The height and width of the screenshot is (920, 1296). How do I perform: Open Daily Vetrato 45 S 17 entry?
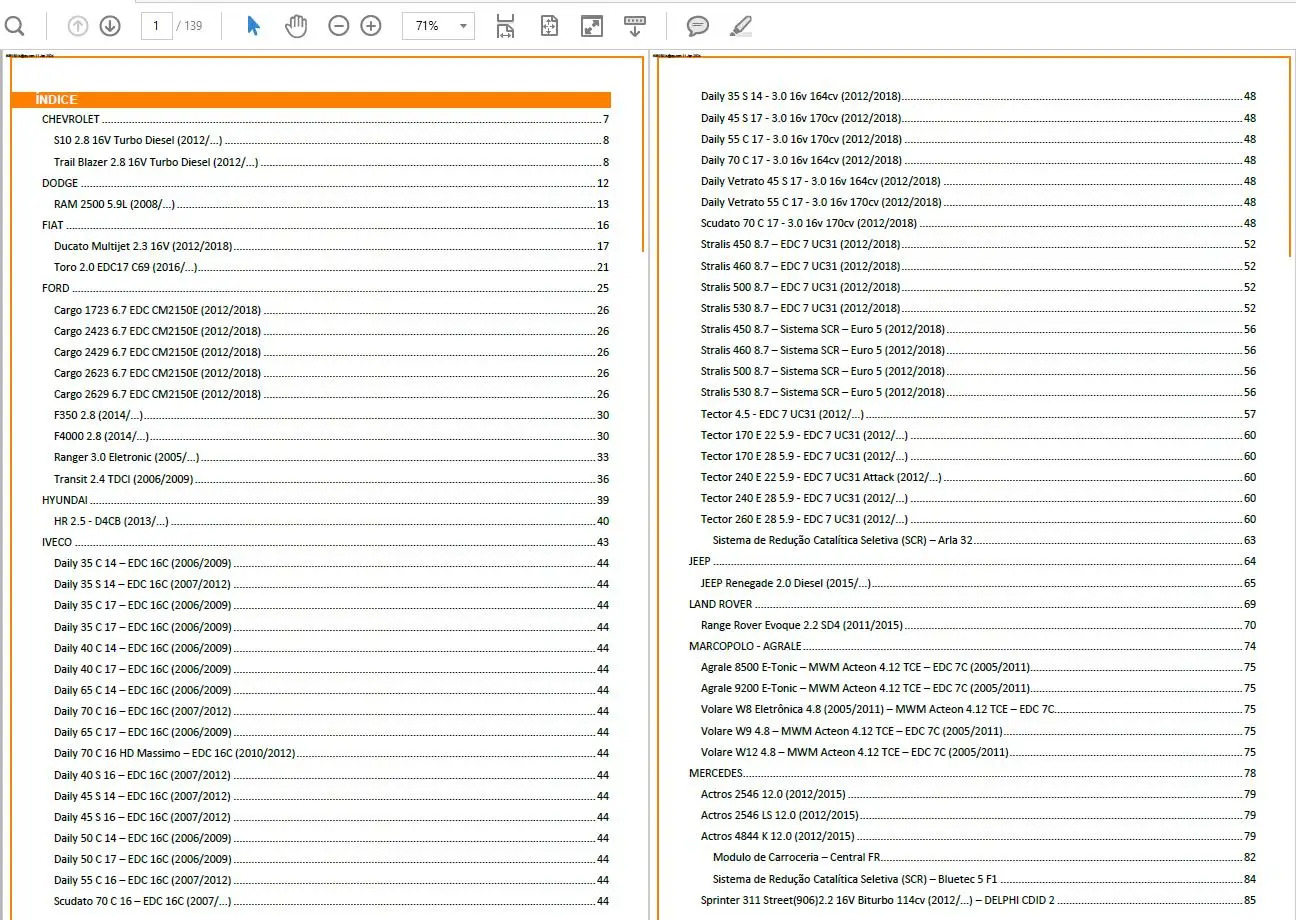978,181
